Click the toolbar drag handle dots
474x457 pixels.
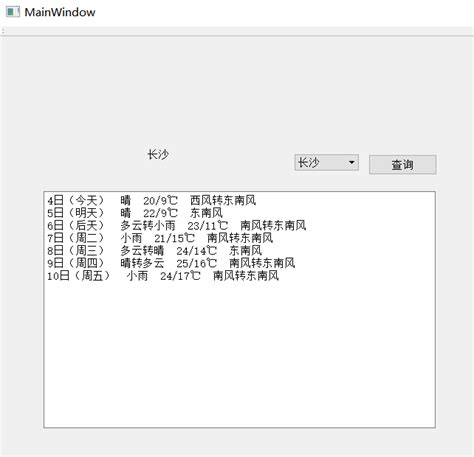tap(3, 31)
